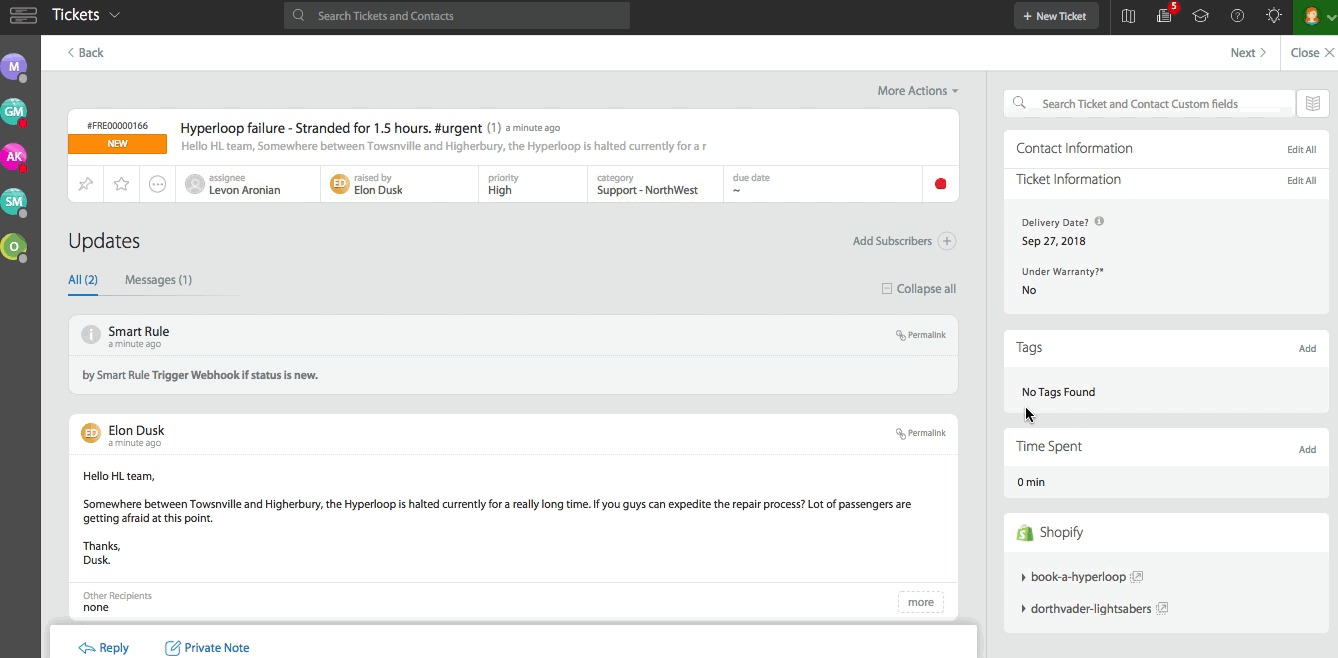Click ticket title Hyperloop failure
Image resolution: width=1338 pixels, height=658 pixels.
331,128
